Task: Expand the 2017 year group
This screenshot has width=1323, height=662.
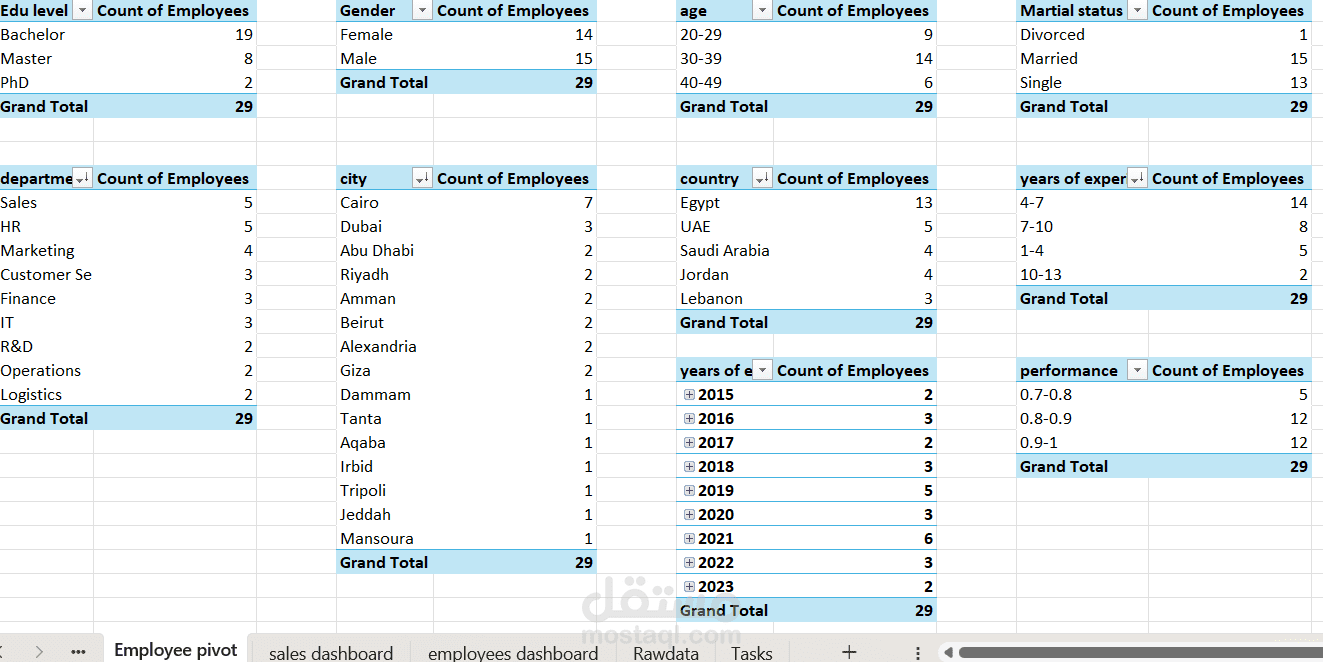Action: point(689,443)
